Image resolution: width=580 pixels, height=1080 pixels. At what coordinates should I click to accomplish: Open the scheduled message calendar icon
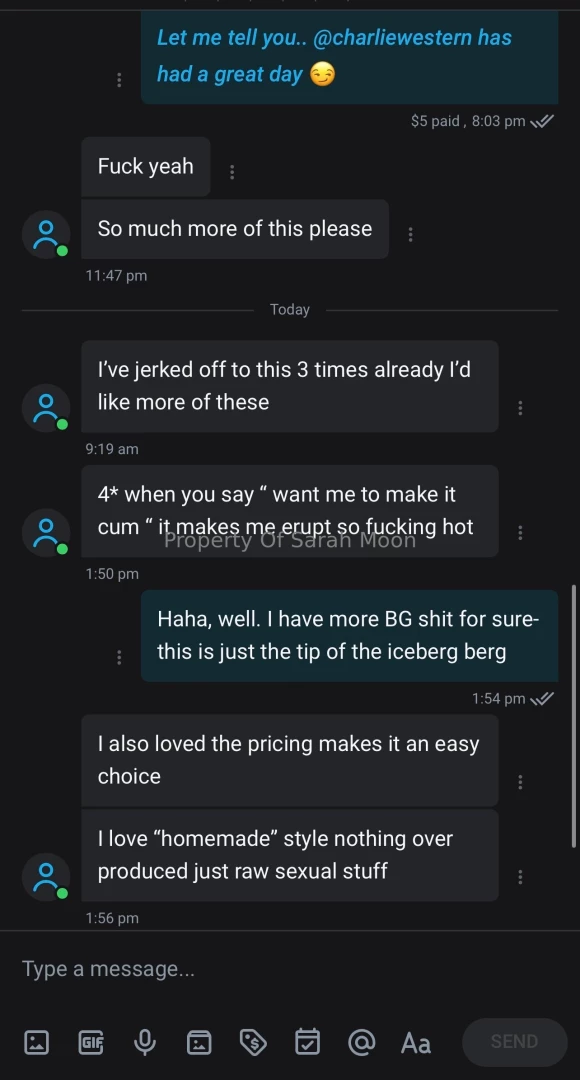307,1042
